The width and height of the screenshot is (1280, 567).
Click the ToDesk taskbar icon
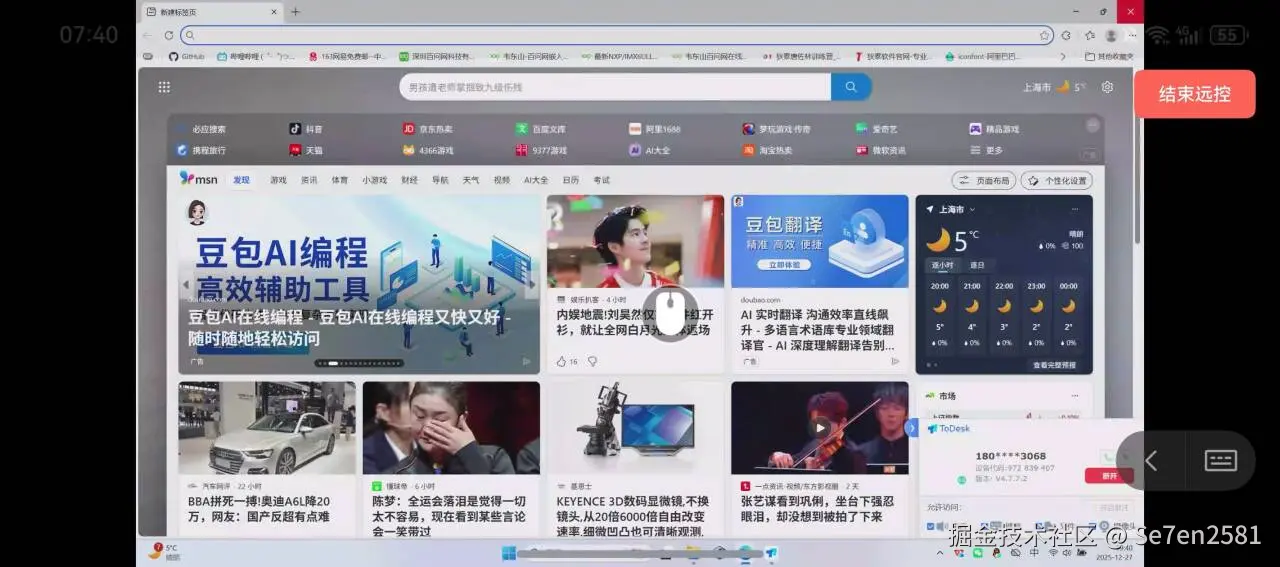(771, 553)
